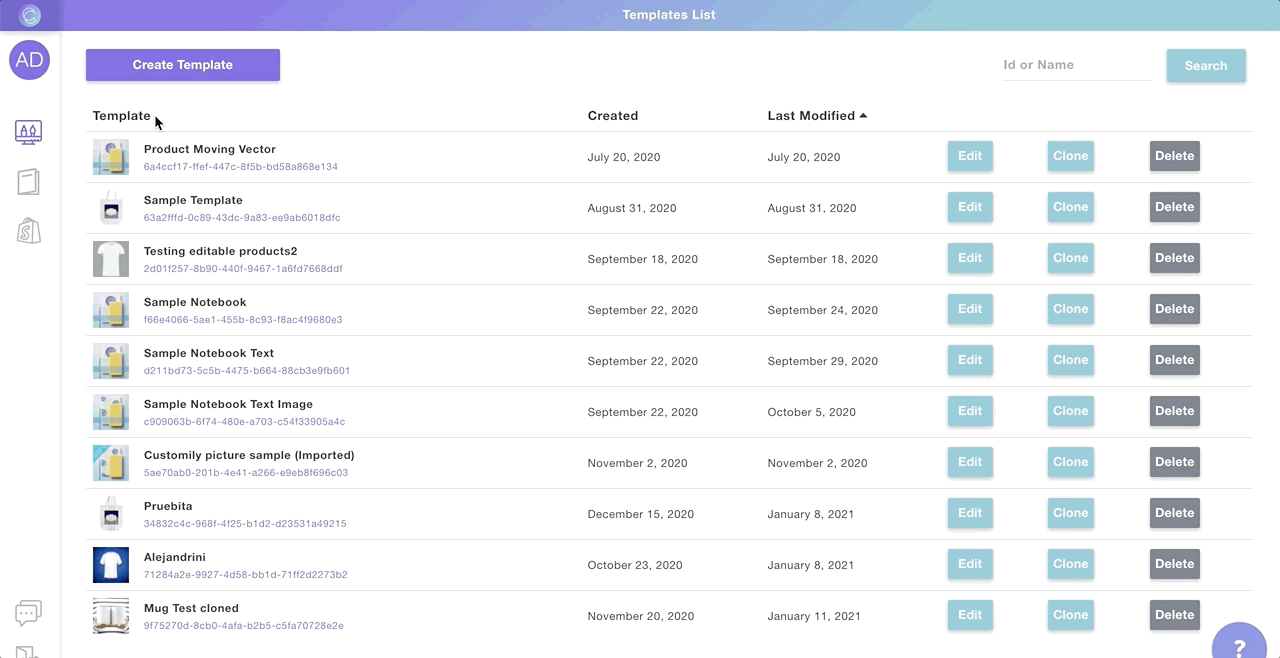The image size is (1280, 658).
Task: Click the Search button
Action: (x=1205, y=66)
